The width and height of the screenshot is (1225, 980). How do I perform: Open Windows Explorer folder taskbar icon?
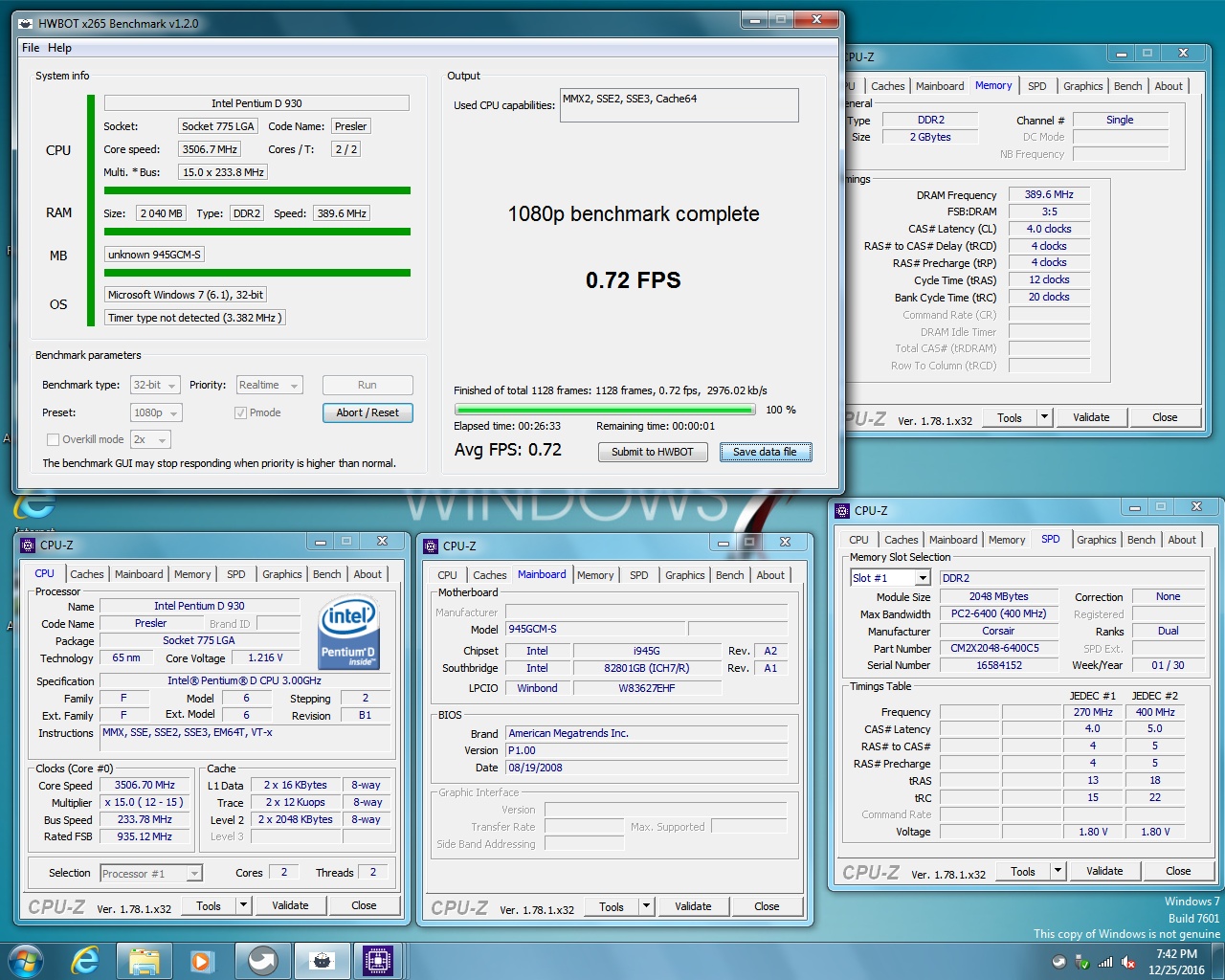144,961
